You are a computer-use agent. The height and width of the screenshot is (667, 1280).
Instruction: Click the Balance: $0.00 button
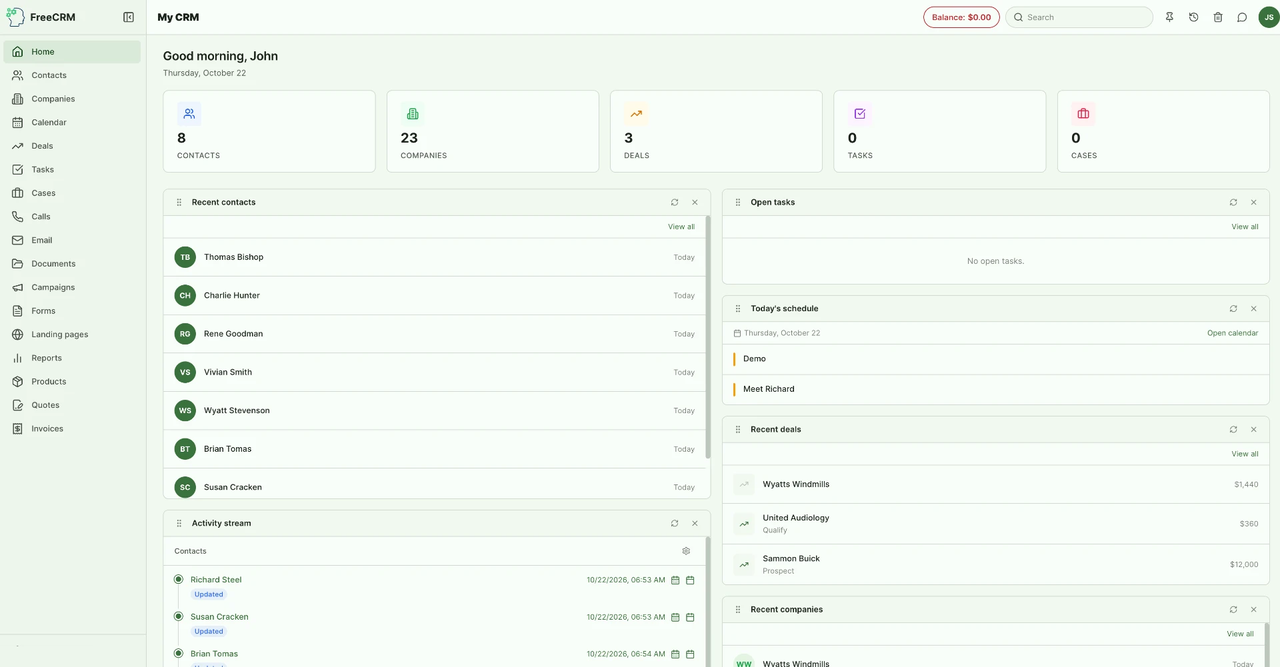(961, 17)
